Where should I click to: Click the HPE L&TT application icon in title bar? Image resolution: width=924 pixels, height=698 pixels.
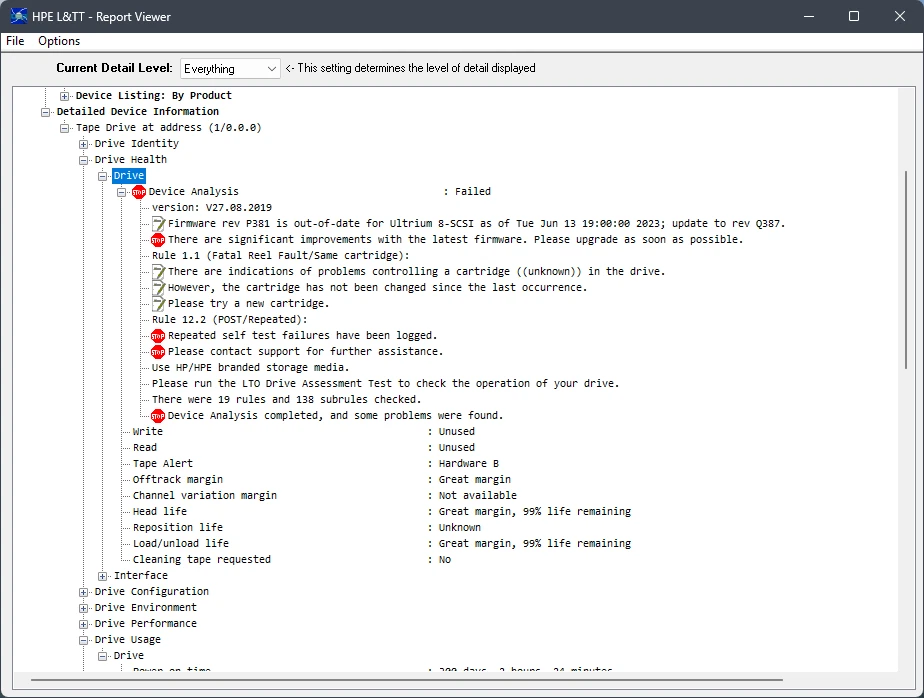(x=18, y=16)
